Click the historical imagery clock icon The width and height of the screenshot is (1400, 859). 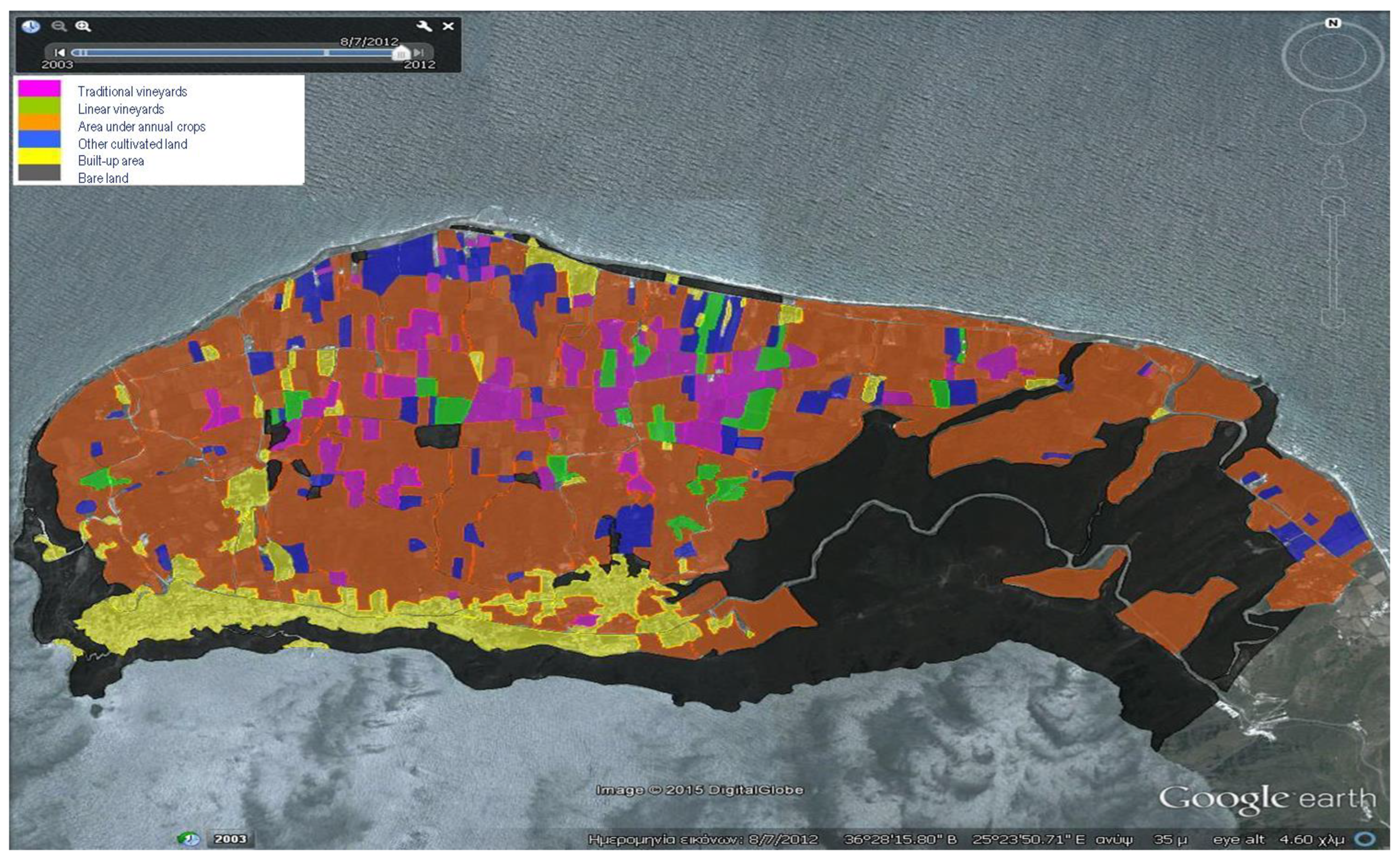point(31,26)
